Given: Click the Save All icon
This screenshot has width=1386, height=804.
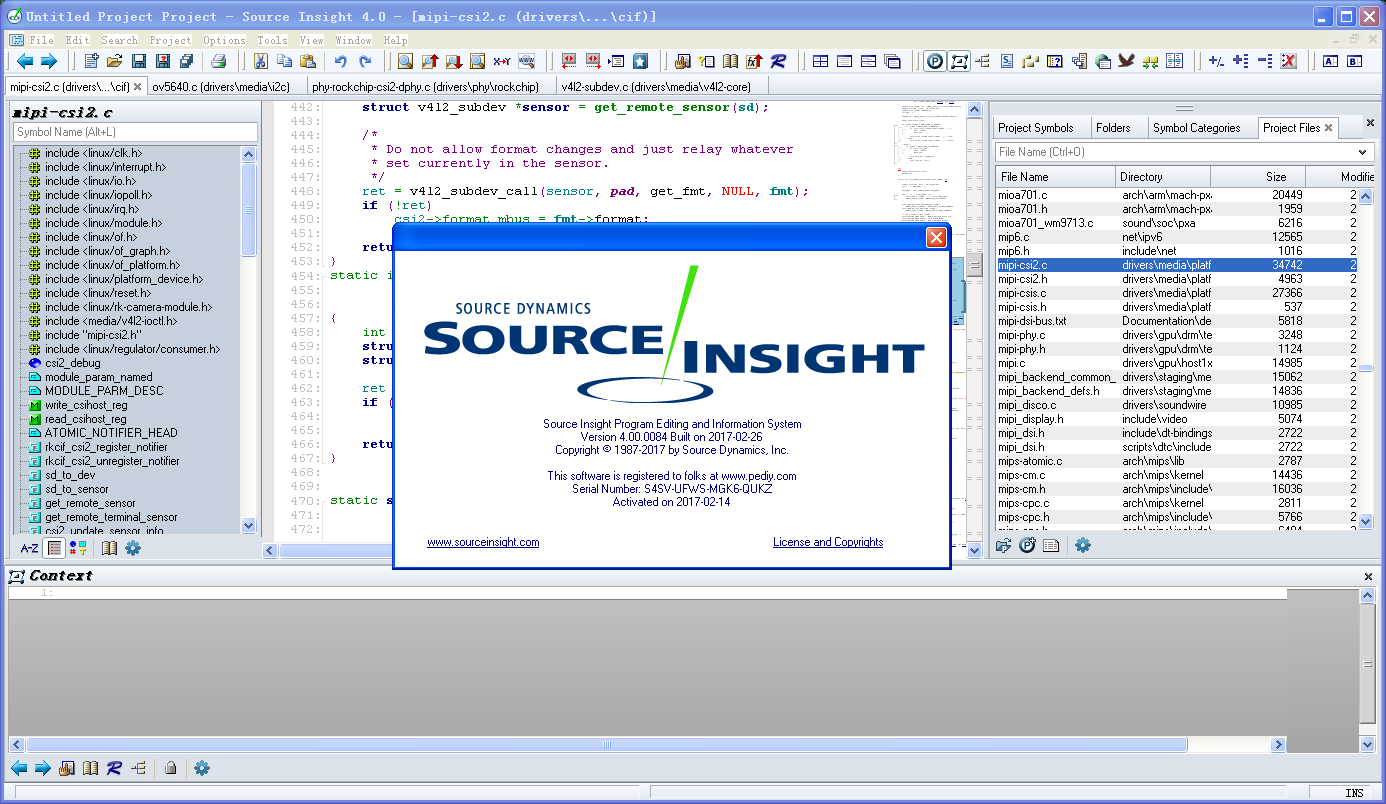Looking at the screenshot, I should [187, 61].
